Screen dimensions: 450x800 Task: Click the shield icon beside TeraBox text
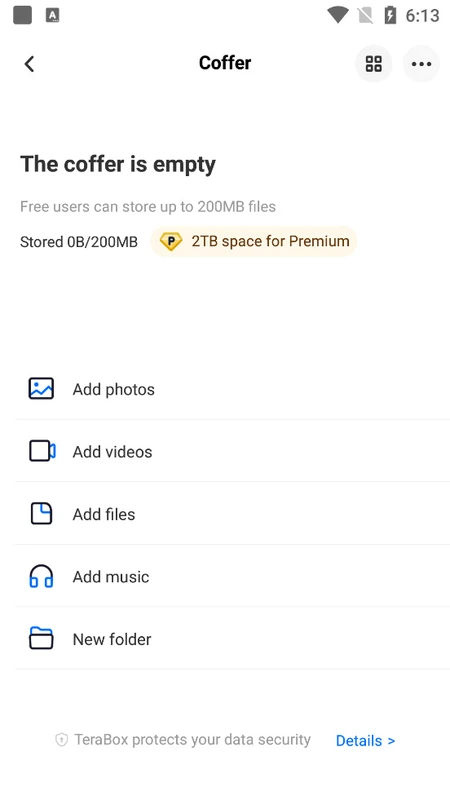[61, 740]
